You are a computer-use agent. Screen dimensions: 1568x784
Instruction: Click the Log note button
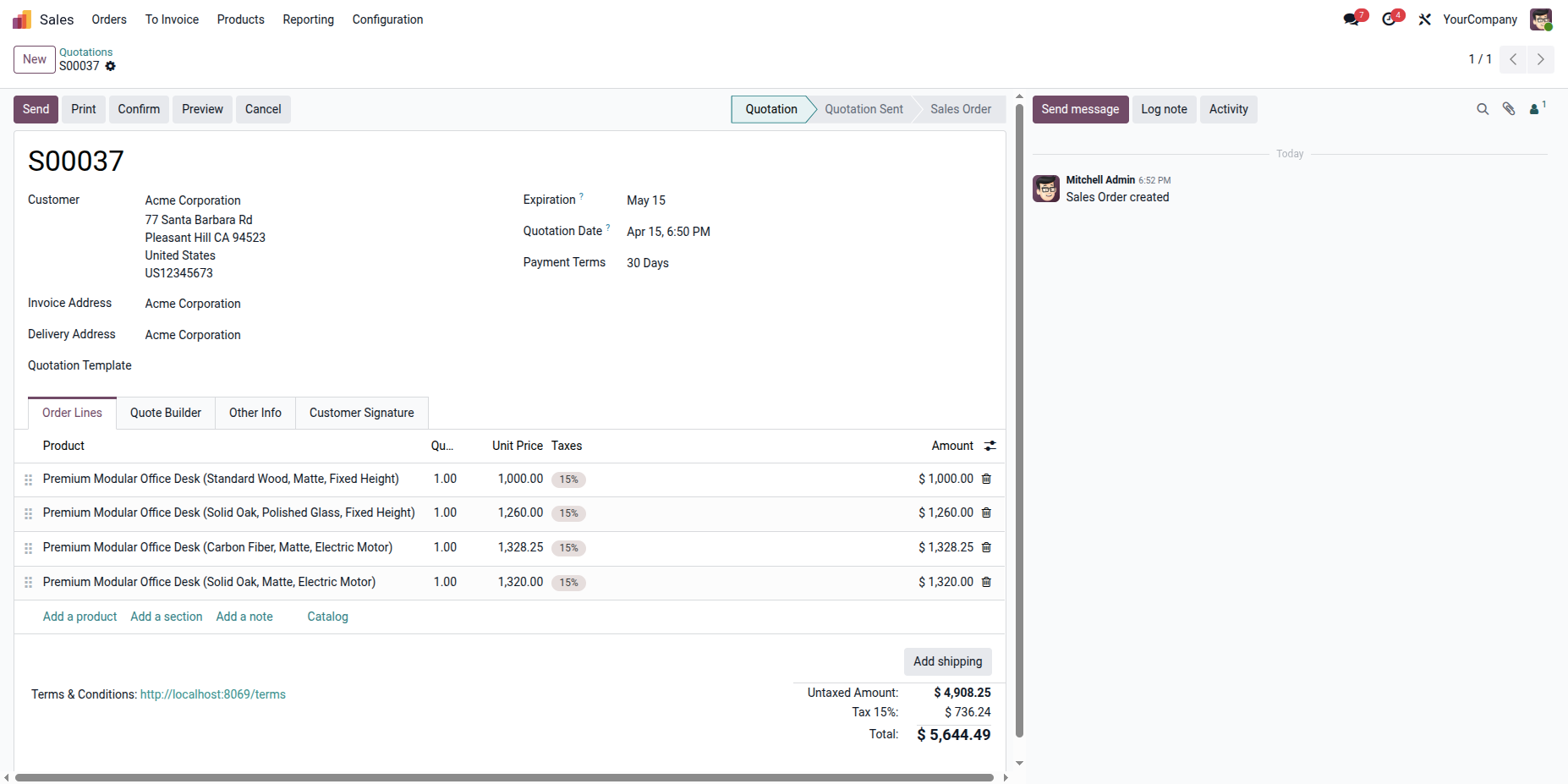[1164, 109]
